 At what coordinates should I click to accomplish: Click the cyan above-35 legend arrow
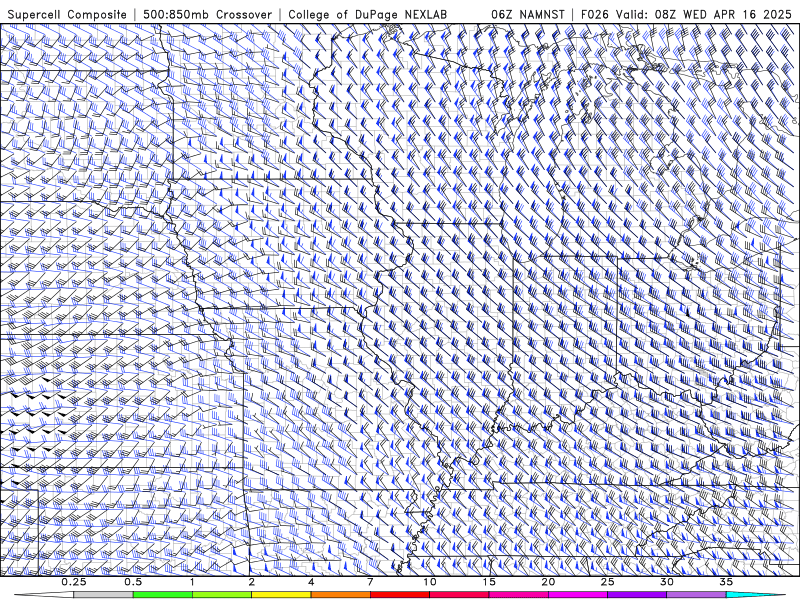point(756,595)
